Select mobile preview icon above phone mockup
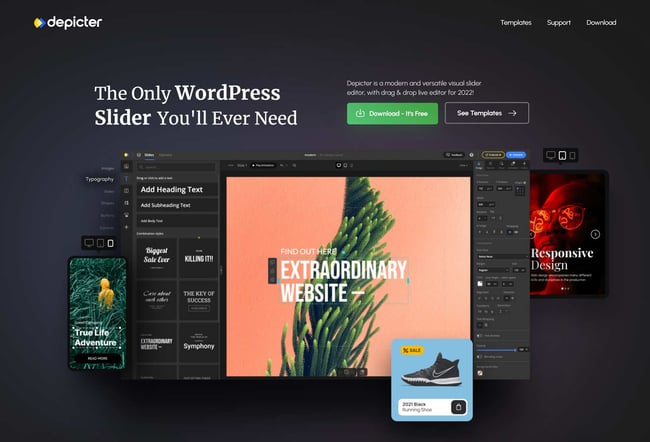650x442 pixels. point(110,243)
